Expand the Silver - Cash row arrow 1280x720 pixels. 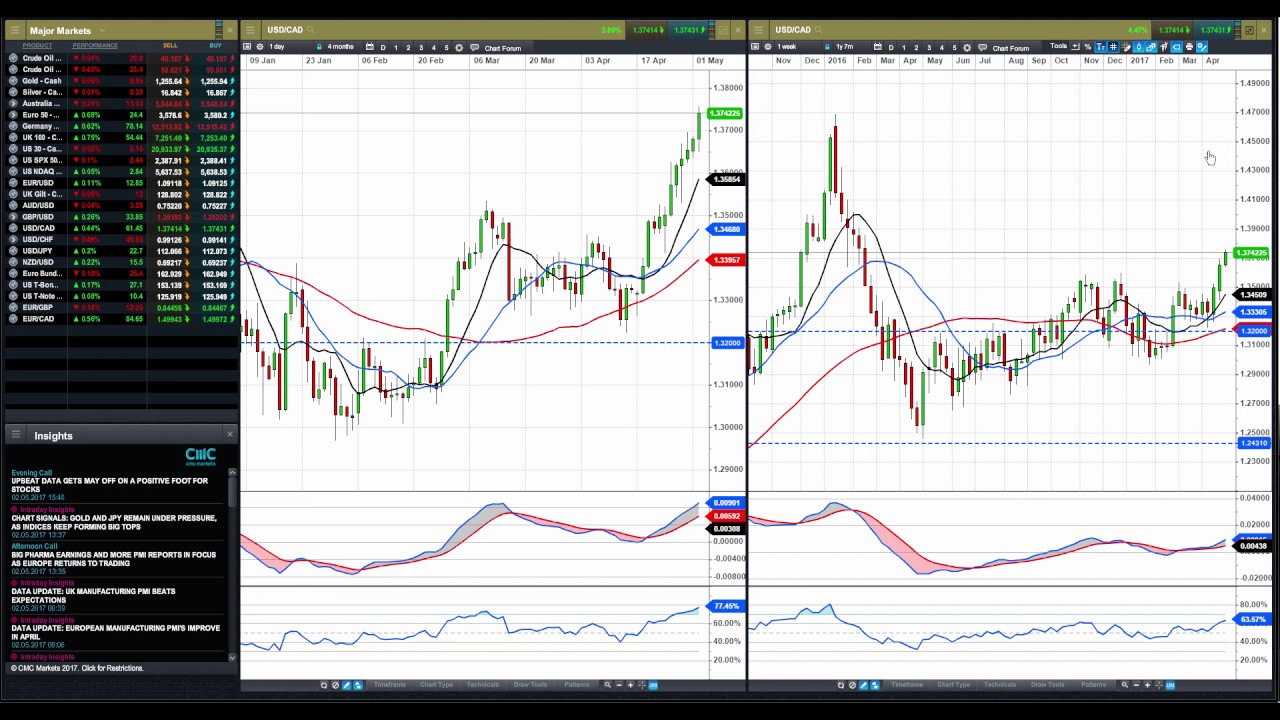[x=14, y=92]
